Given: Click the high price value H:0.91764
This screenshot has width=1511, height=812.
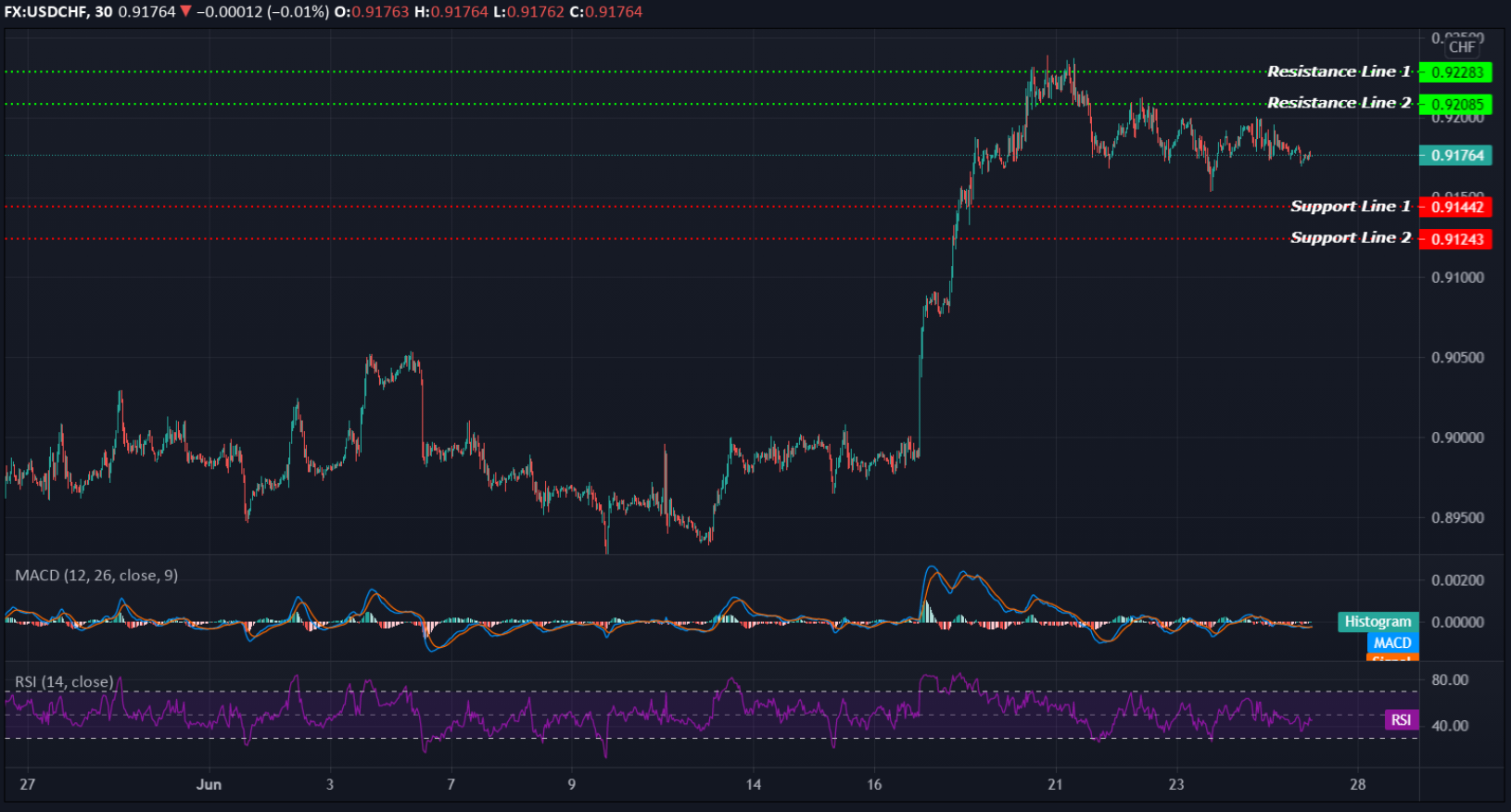Looking at the screenshot, I should tap(450, 12).
